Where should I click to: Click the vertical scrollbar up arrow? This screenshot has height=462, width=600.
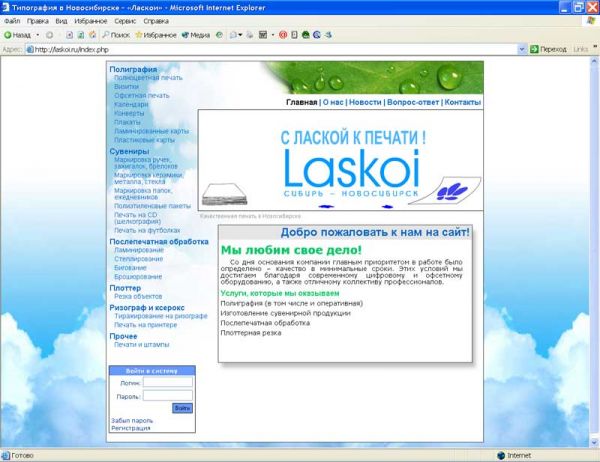click(595, 61)
